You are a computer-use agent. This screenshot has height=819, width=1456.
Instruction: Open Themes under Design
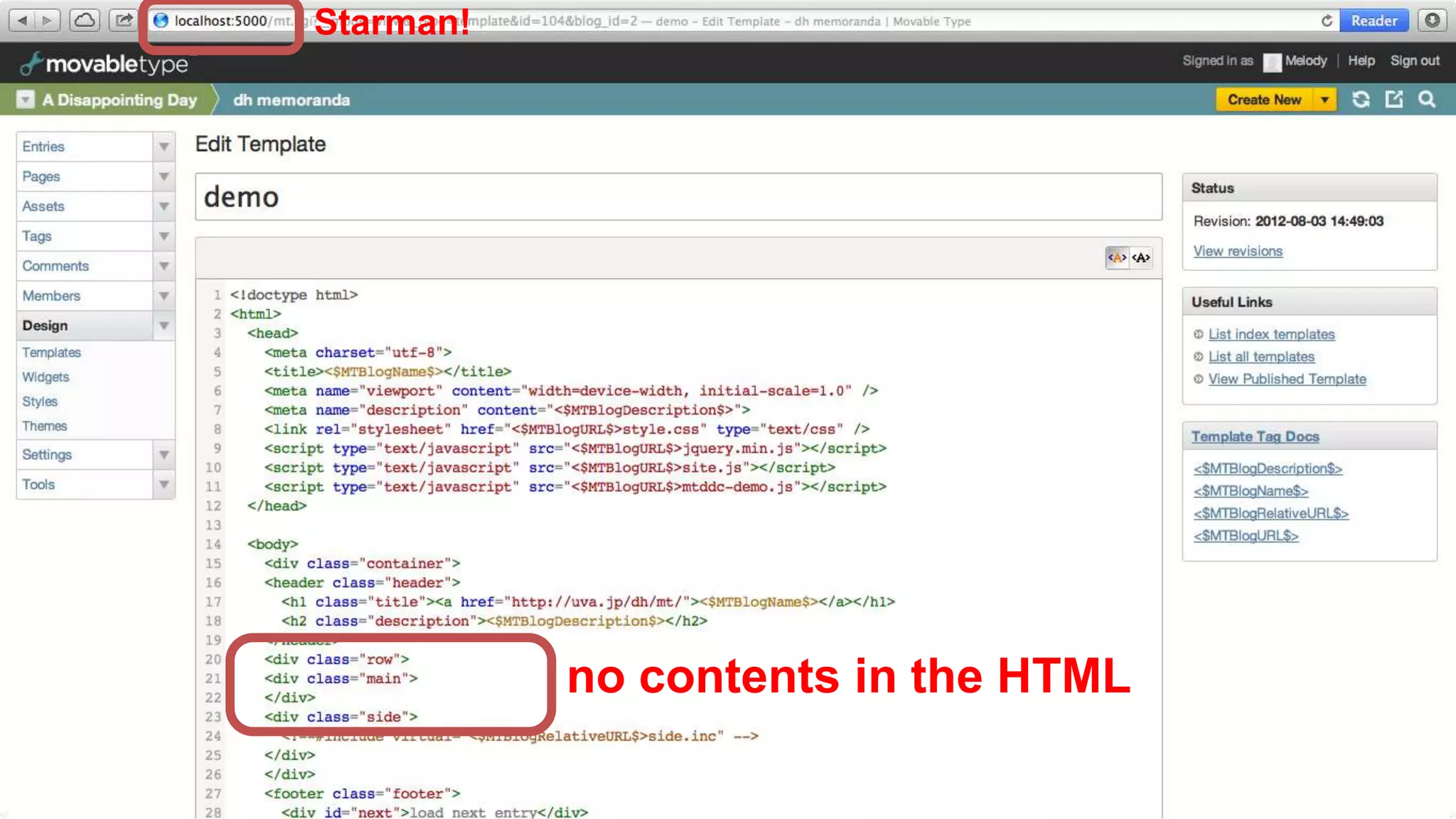coord(44,426)
